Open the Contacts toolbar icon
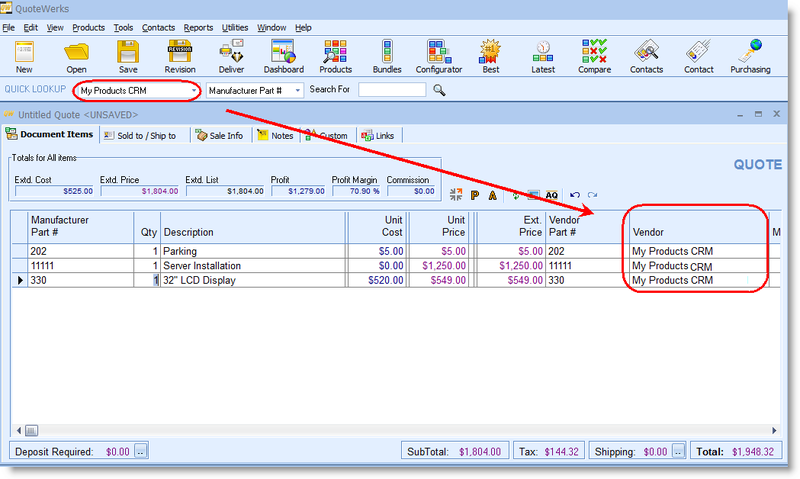The image size is (800, 479). [646, 57]
